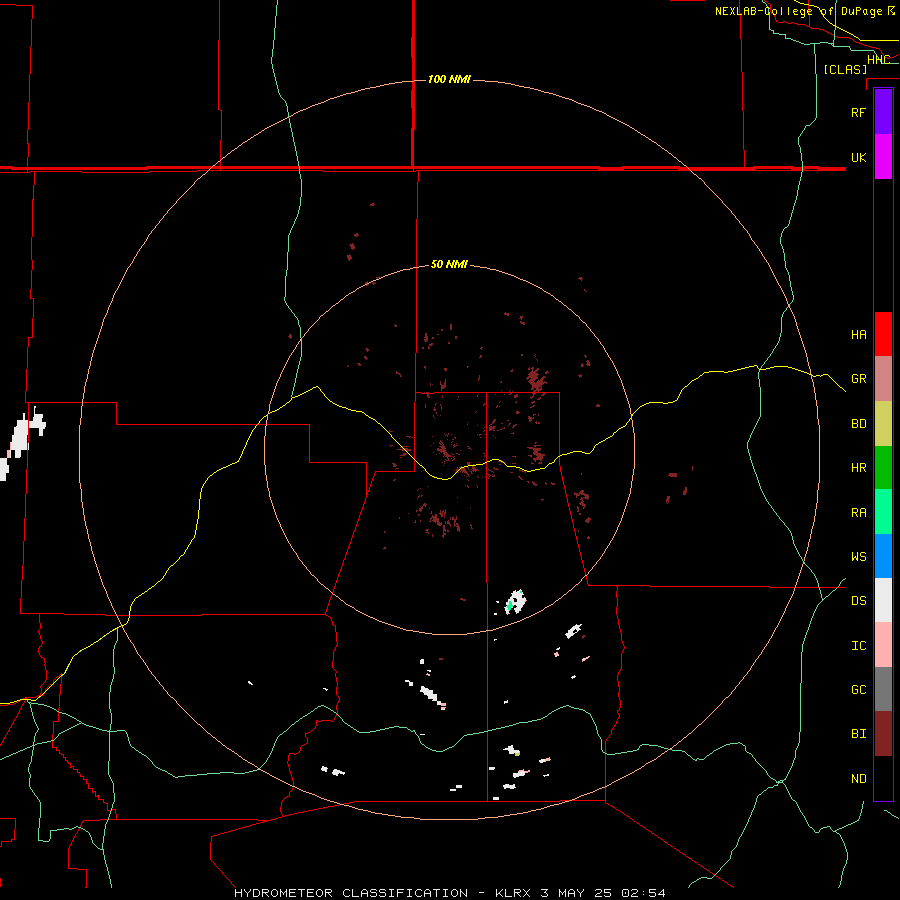Click the 50 NMI range ring label
The height and width of the screenshot is (900, 900).
(x=449, y=265)
